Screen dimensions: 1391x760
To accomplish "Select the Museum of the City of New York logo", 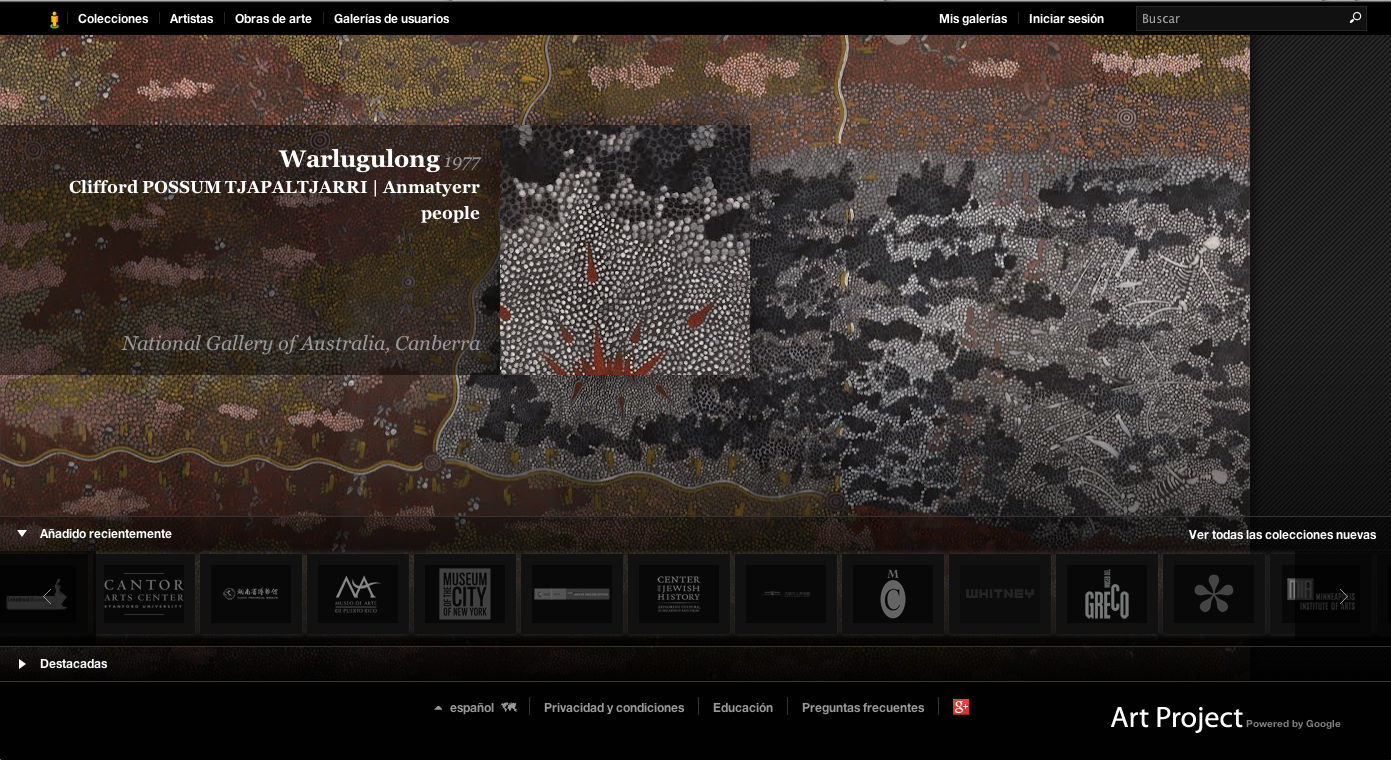I will [465, 594].
